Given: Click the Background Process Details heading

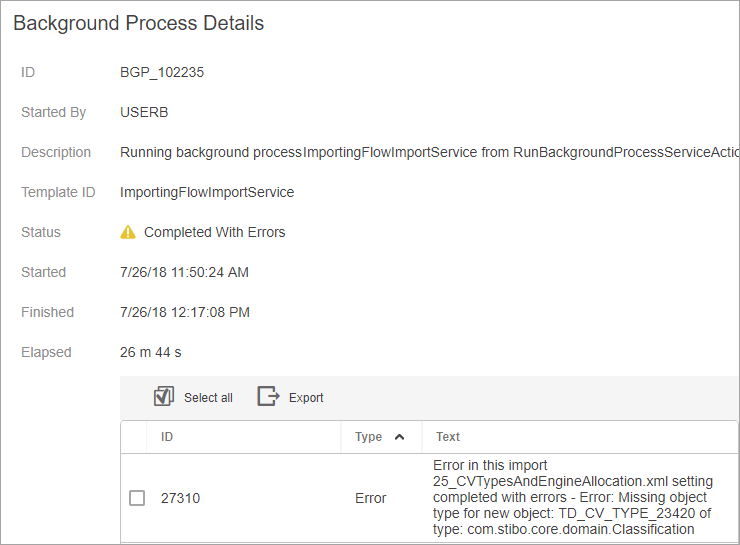Looking at the screenshot, I should (x=139, y=23).
